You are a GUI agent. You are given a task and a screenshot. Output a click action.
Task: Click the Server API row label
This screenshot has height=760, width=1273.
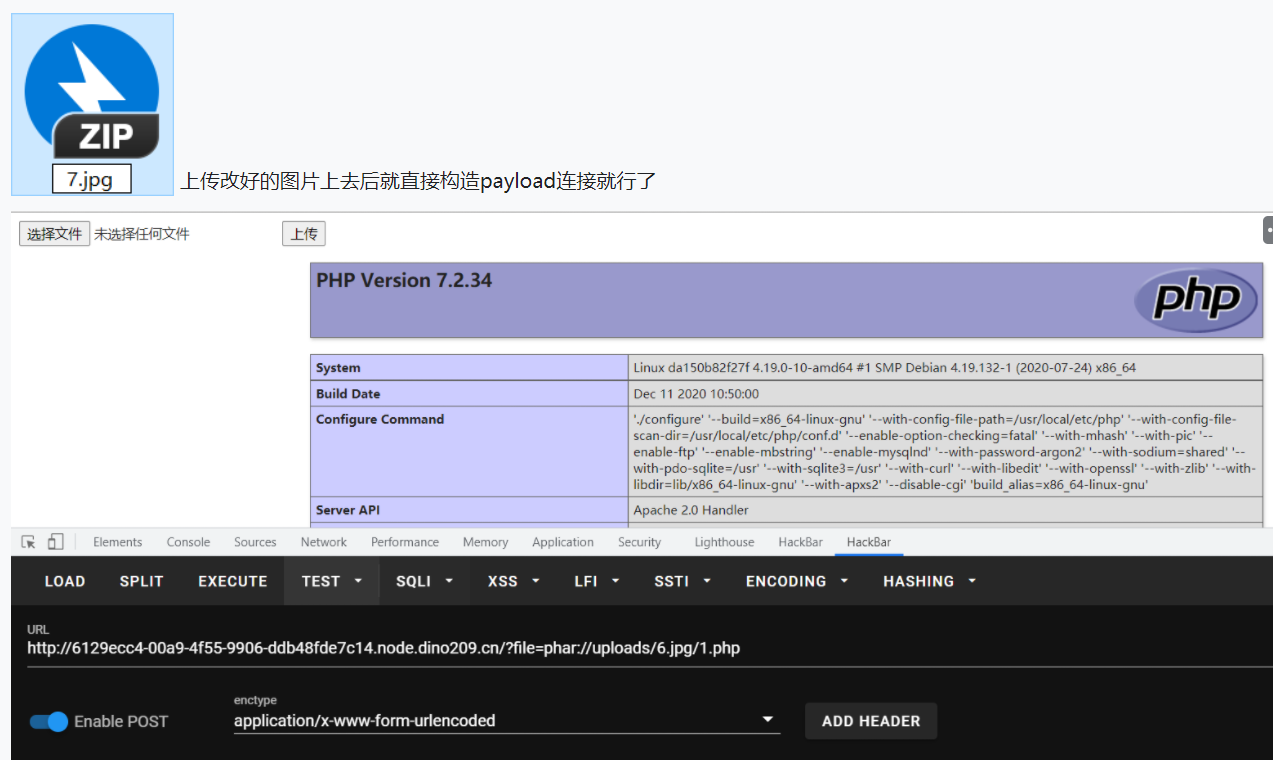[348, 510]
